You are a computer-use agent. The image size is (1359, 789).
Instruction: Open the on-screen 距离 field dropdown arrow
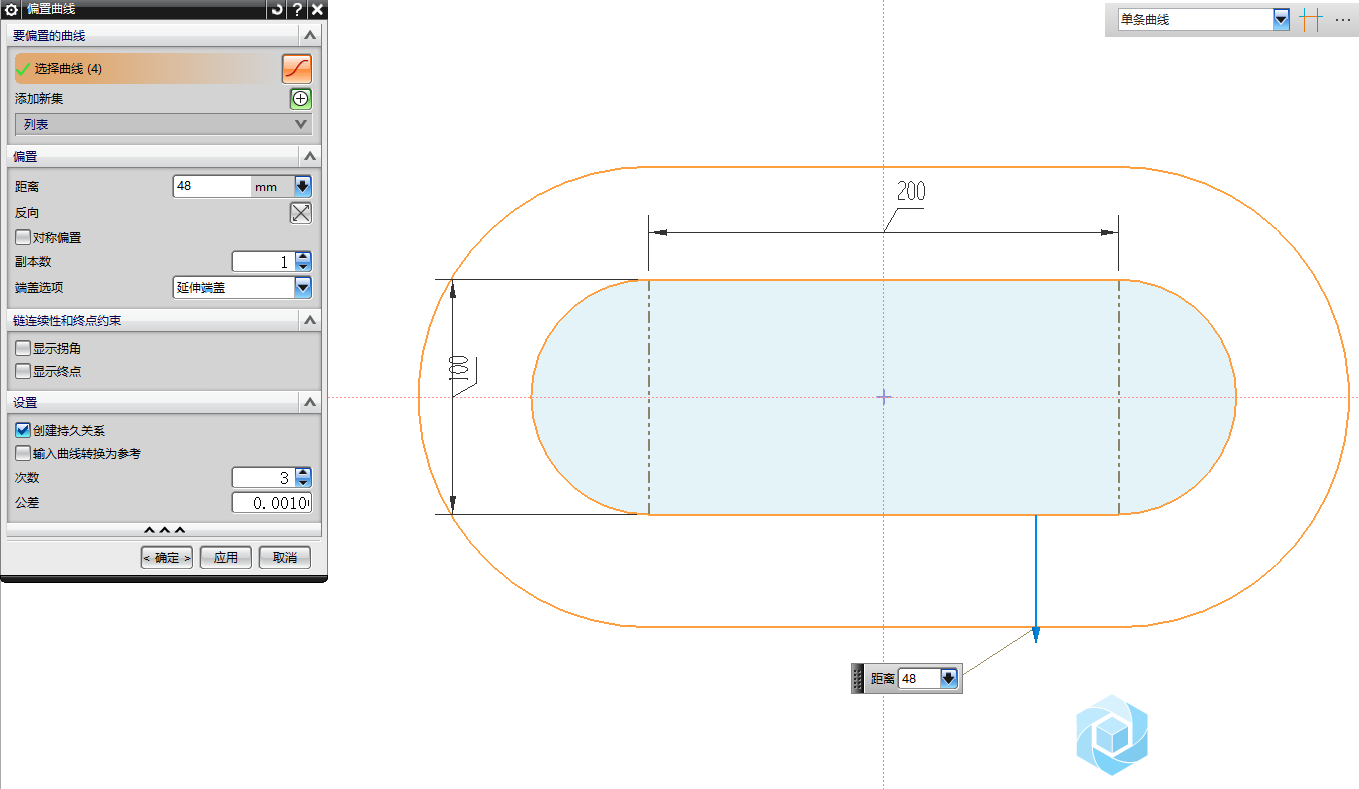click(x=949, y=678)
